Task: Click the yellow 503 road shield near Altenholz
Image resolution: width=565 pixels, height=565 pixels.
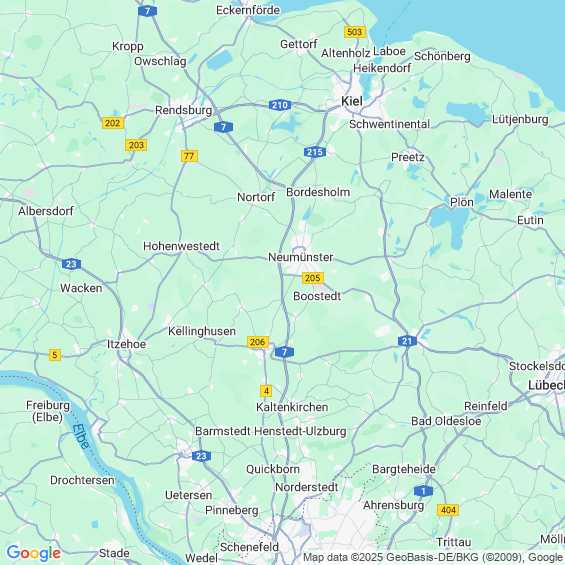Action: pos(355,32)
